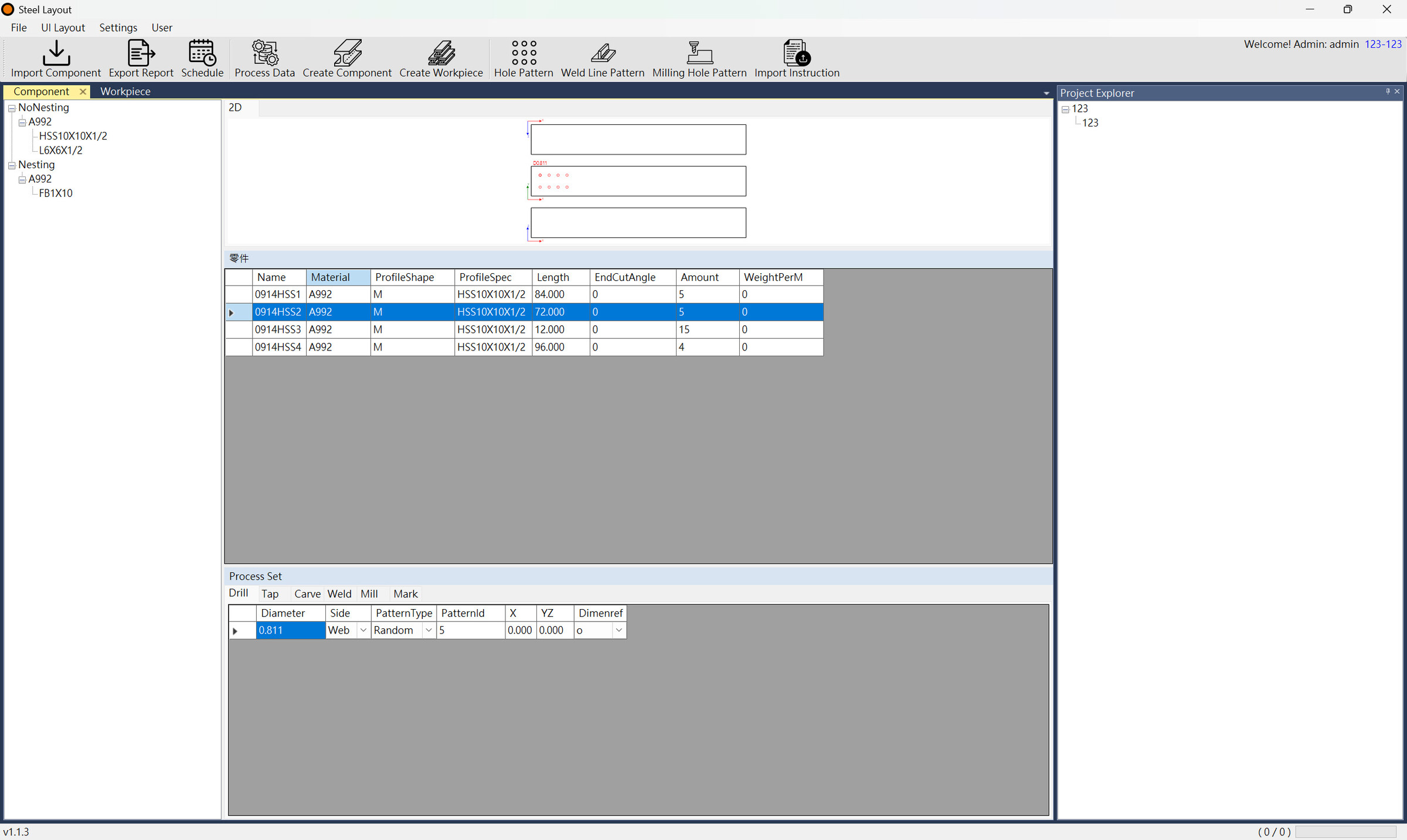
Task: Switch to the Weld process tab
Action: coord(339,594)
